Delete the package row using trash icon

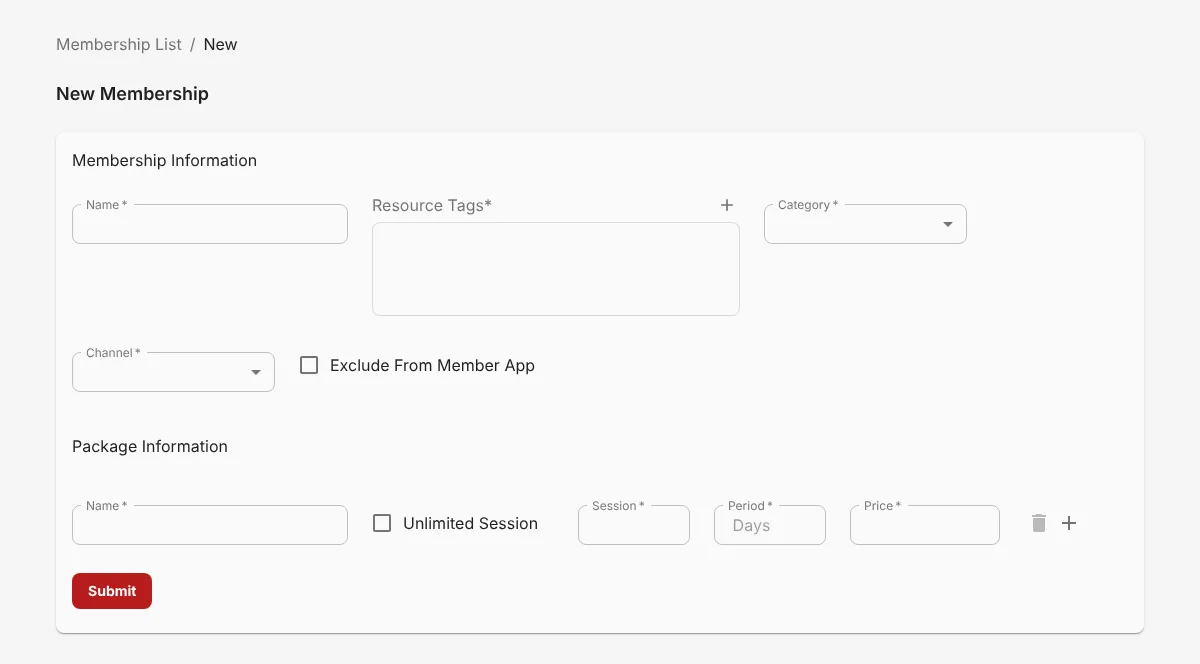coord(1039,523)
